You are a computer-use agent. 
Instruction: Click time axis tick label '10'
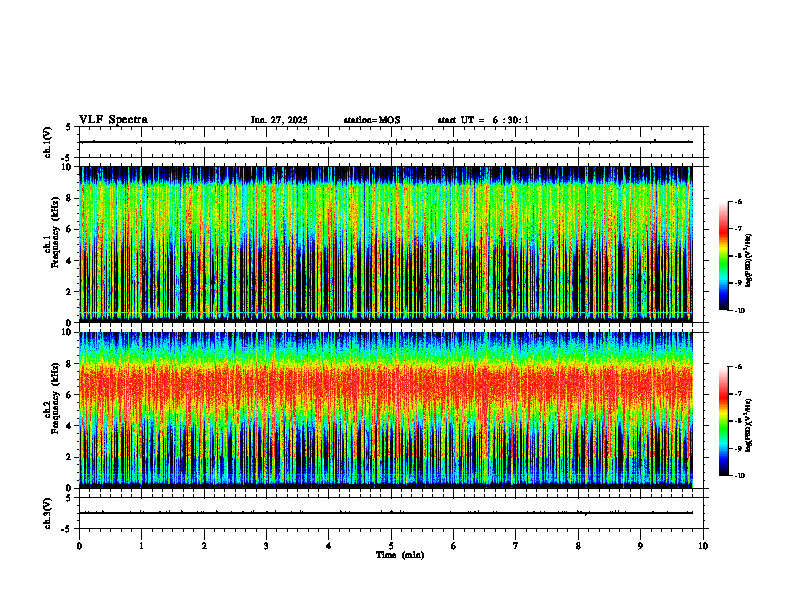click(x=703, y=546)
